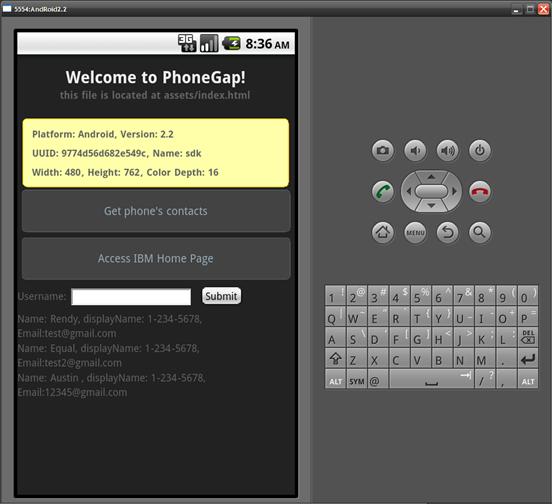Click the D-pad right arrow

pos(454,191)
